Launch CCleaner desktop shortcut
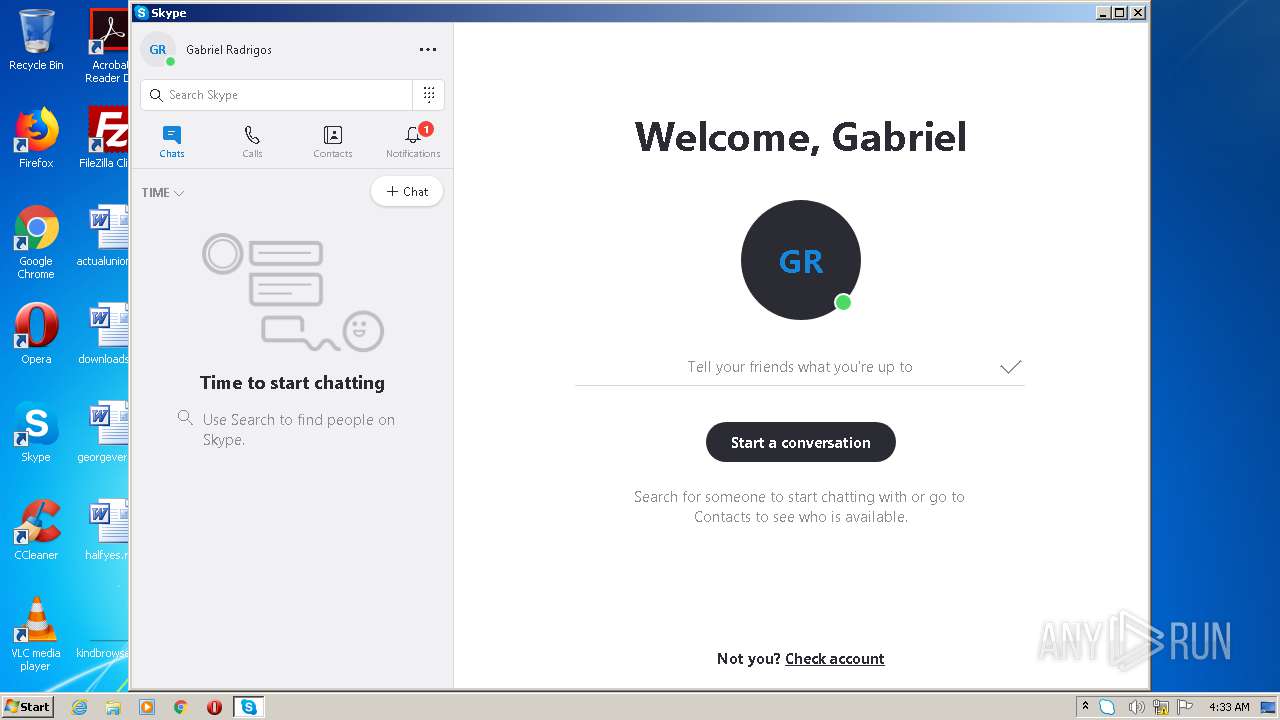The image size is (1280, 720). pos(36,530)
